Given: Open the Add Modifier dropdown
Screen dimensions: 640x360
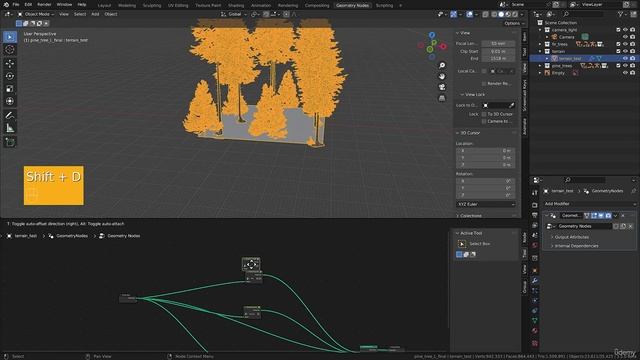Looking at the screenshot, I should (590, 204).
